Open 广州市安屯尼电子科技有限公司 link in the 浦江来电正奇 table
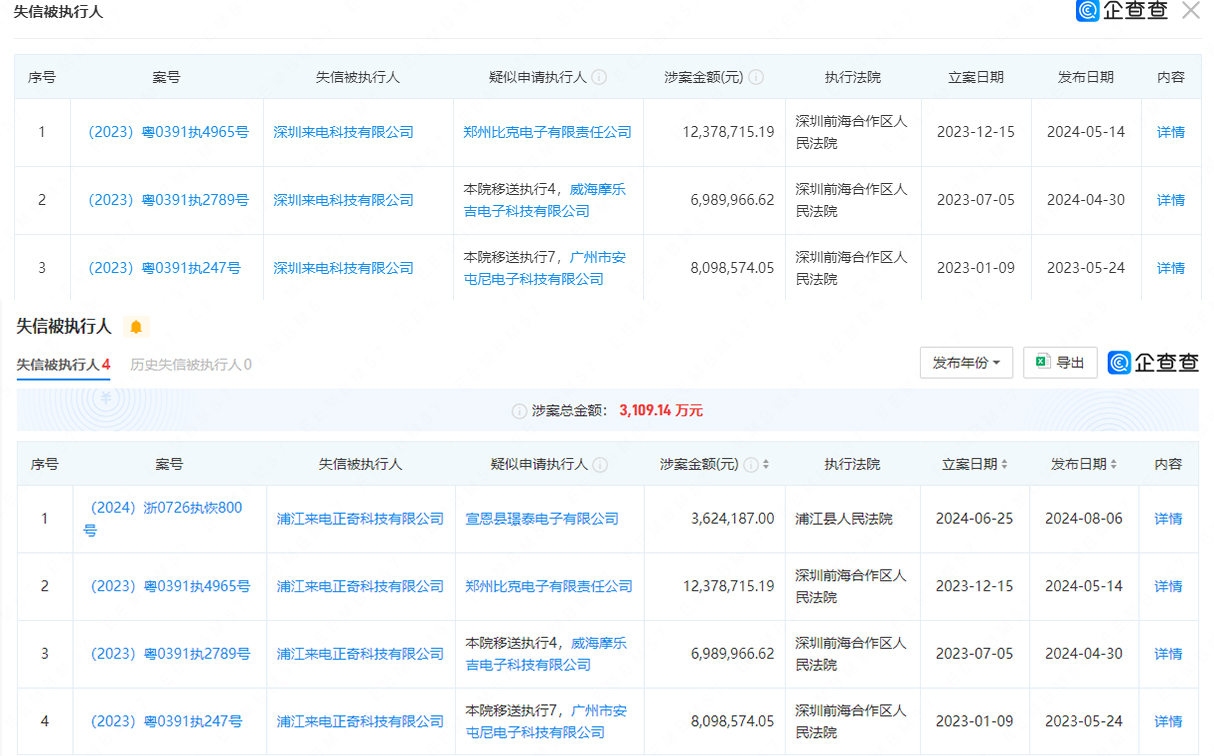Viewport: 1214px width, 756px height. coord(547,721)
